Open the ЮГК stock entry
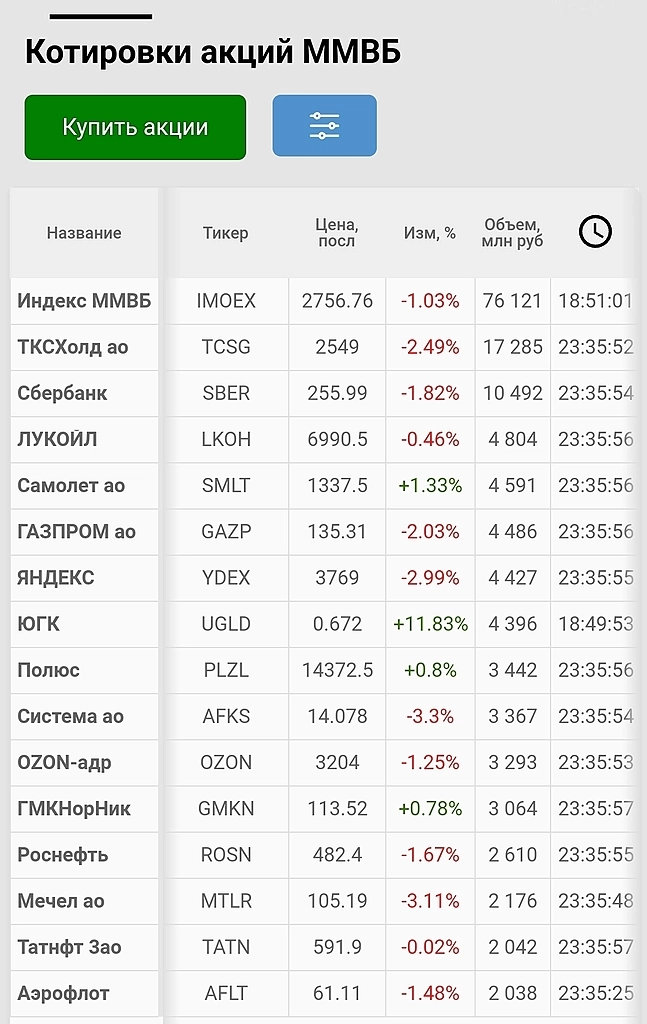 (x=39, y=624)
